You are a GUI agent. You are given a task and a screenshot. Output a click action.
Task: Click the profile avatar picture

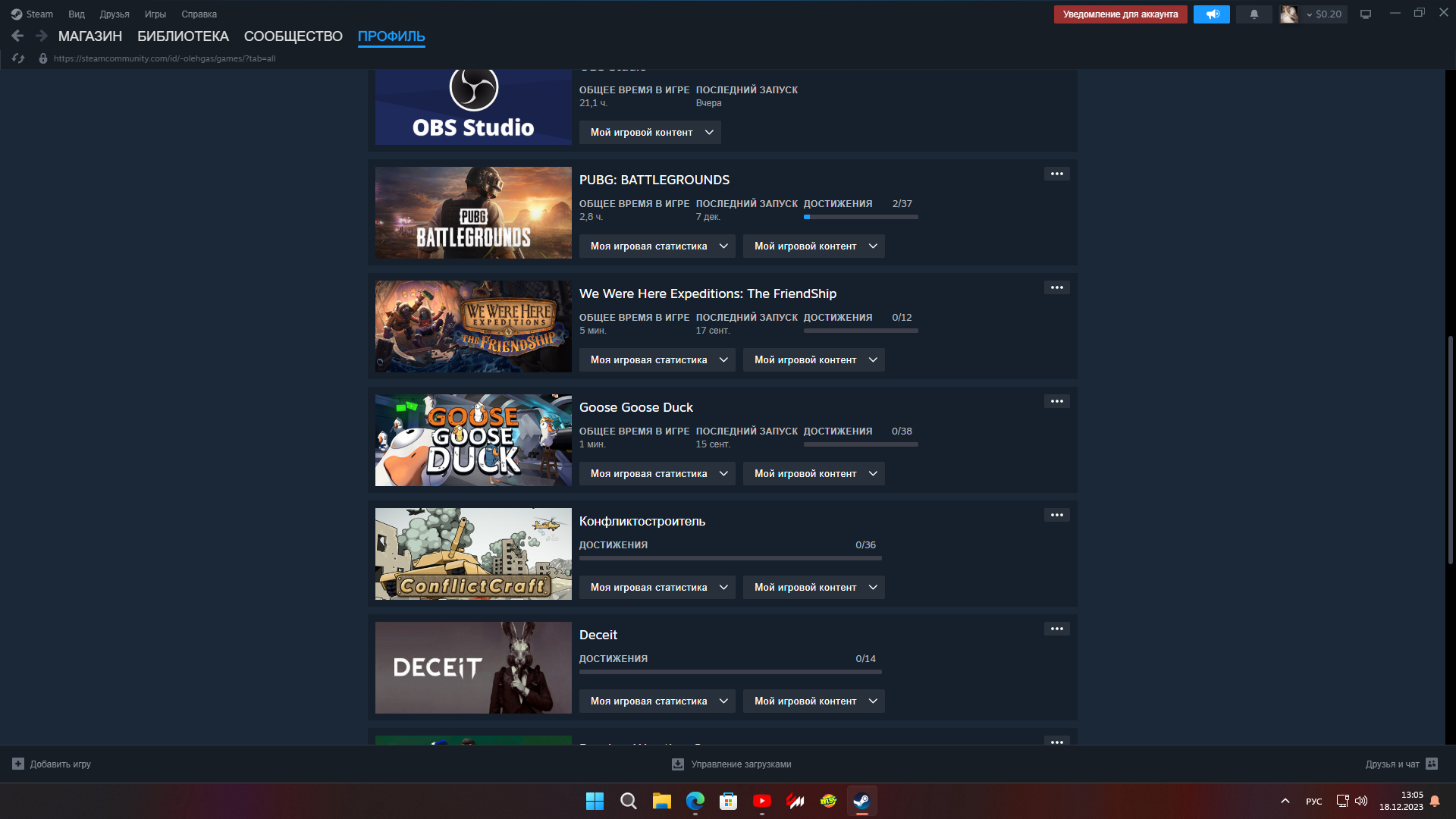1288,14
